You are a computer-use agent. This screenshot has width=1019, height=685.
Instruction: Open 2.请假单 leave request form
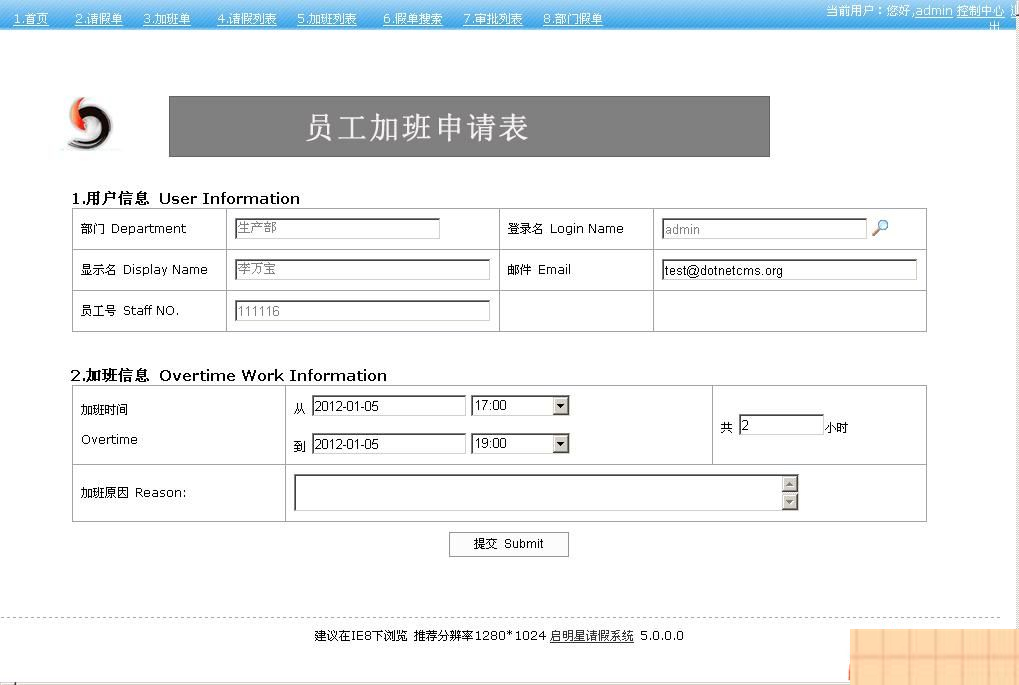(97, 17)
